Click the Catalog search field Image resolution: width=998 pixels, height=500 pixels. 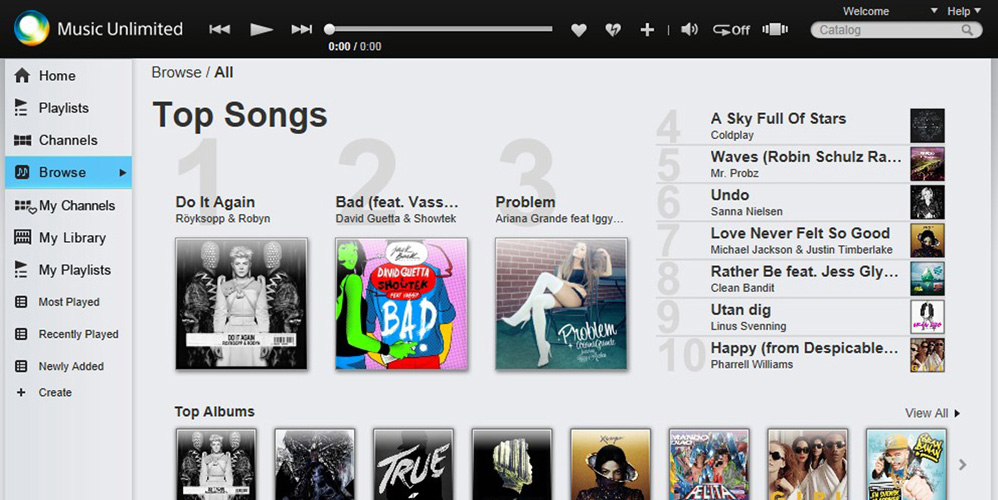click(896, 30)
